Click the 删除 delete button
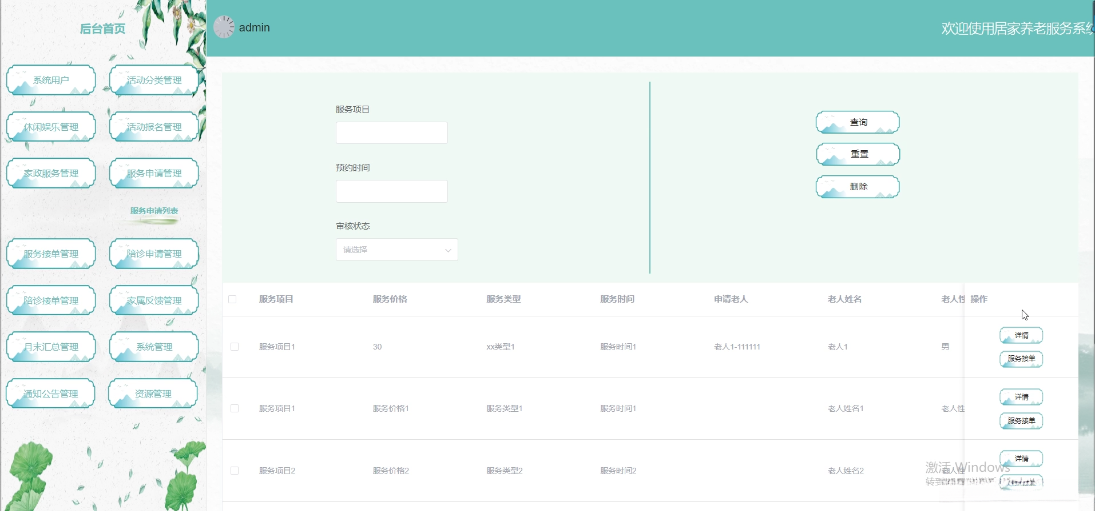The image size is (1095, 511). 858,186
